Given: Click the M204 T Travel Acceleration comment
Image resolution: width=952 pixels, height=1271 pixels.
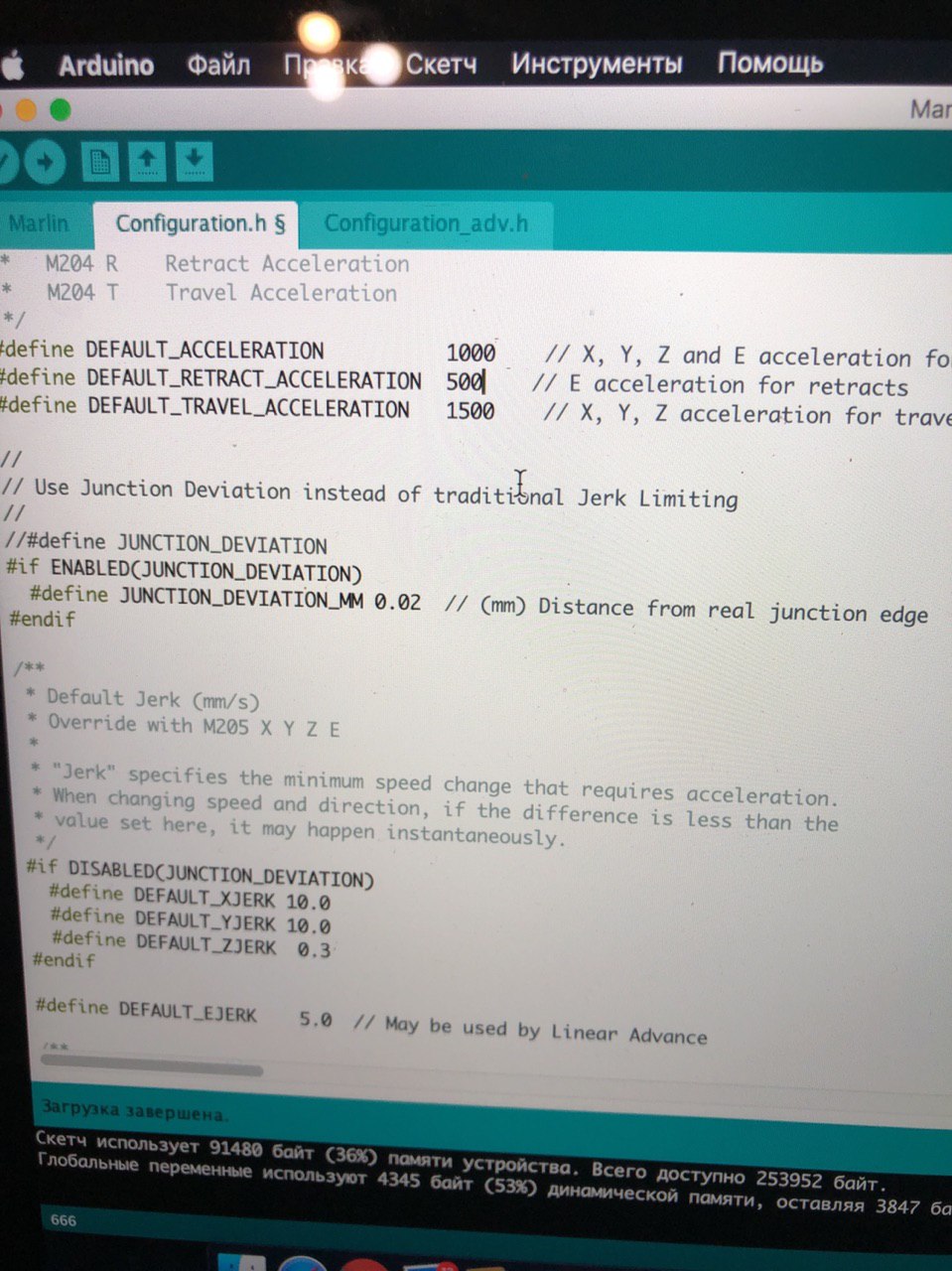Looking at the screenshot, I should [221, 292].
